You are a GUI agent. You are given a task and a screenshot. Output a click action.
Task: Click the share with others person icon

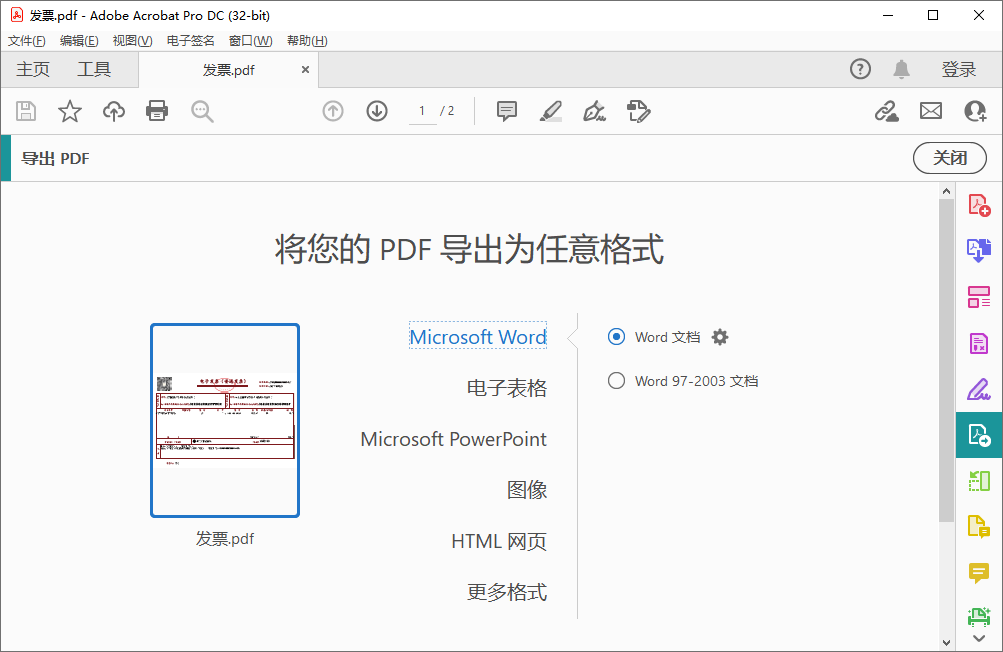[975, 111]
